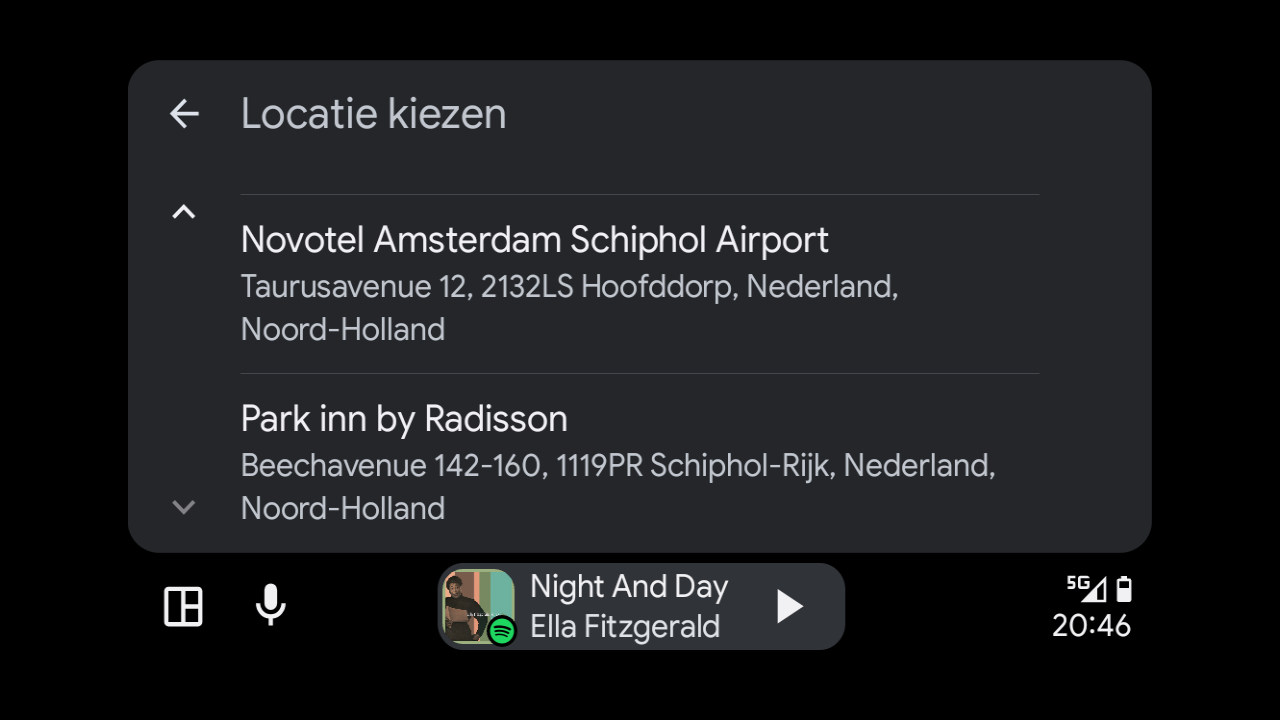Choose the Park inn by Radisson location

pos(404,419)
